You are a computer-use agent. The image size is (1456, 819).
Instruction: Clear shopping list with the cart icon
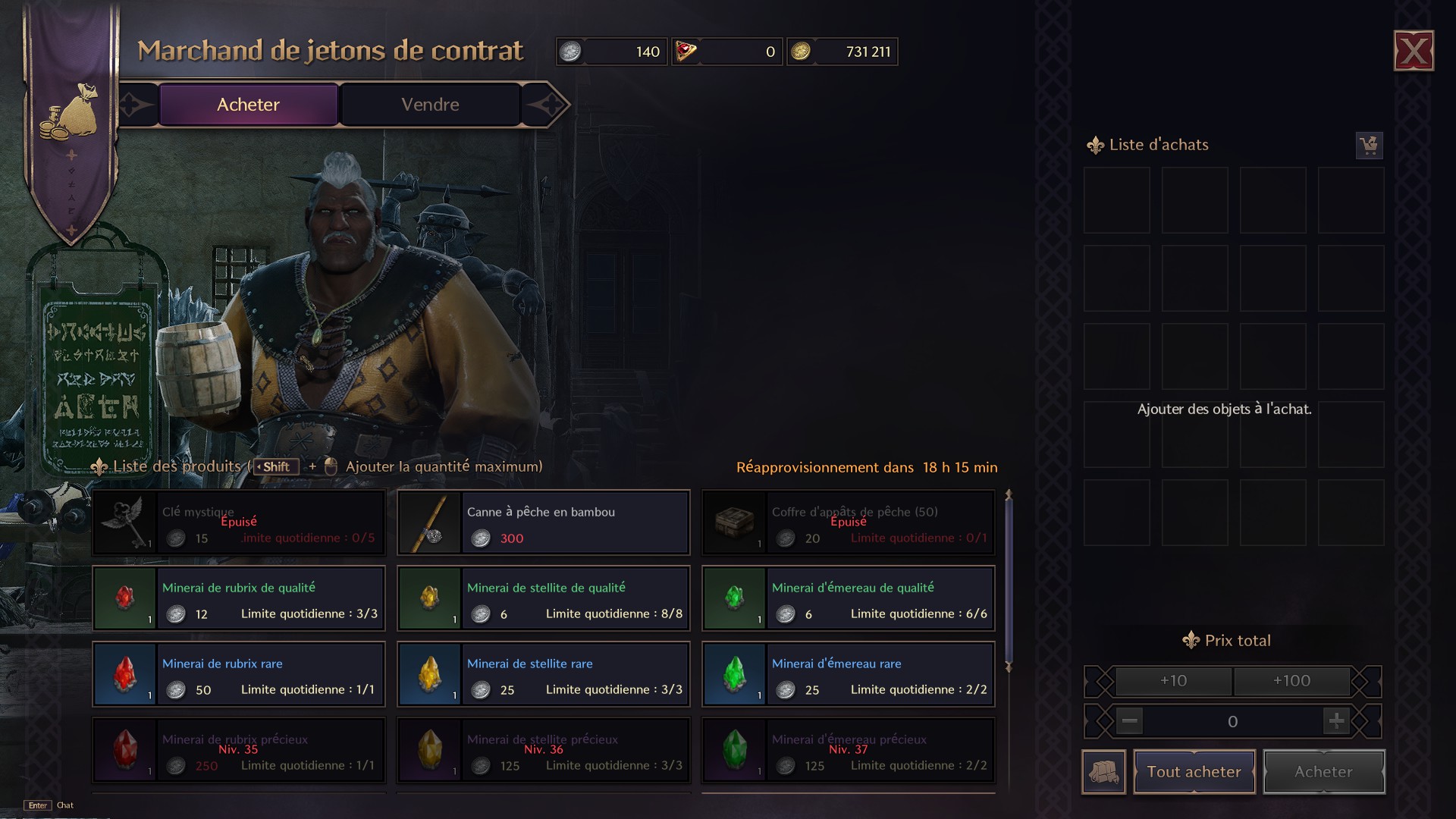point(1369,146)
